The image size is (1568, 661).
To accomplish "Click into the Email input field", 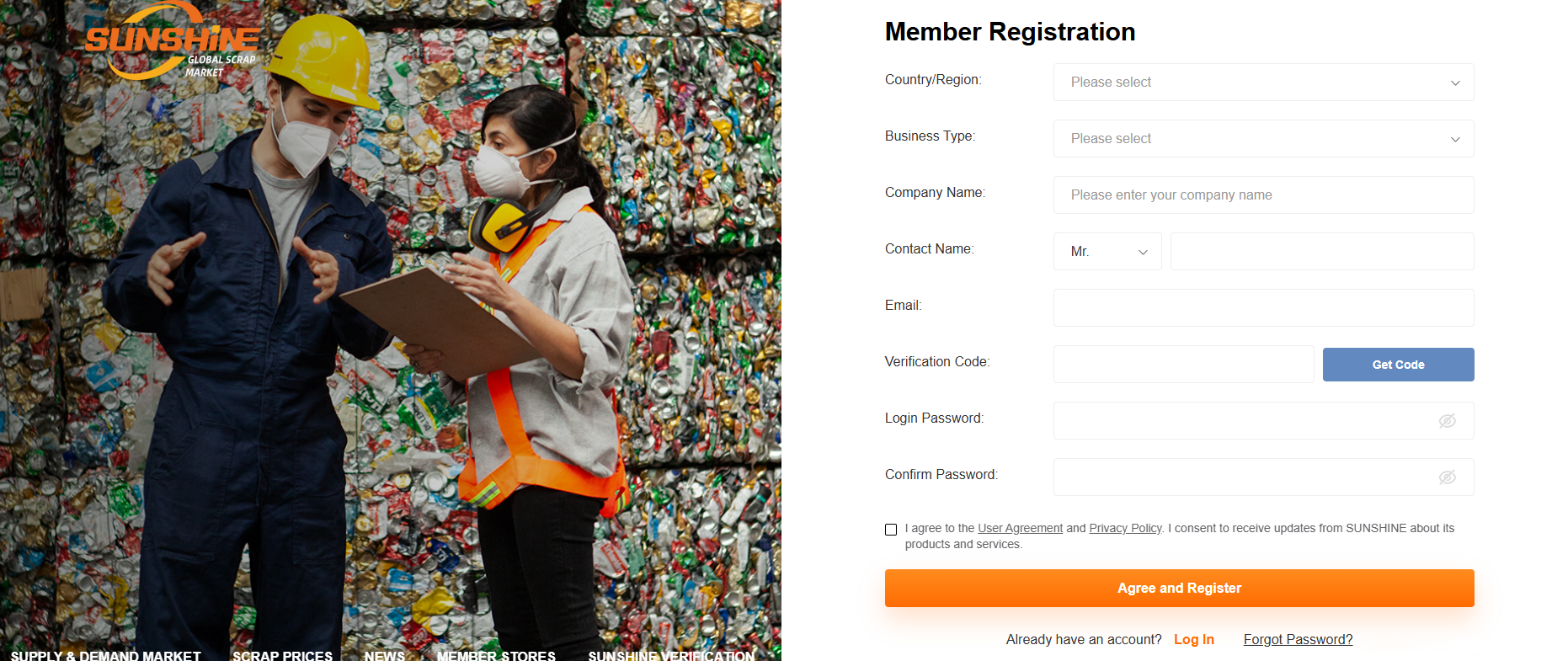I will point(1263,308).
